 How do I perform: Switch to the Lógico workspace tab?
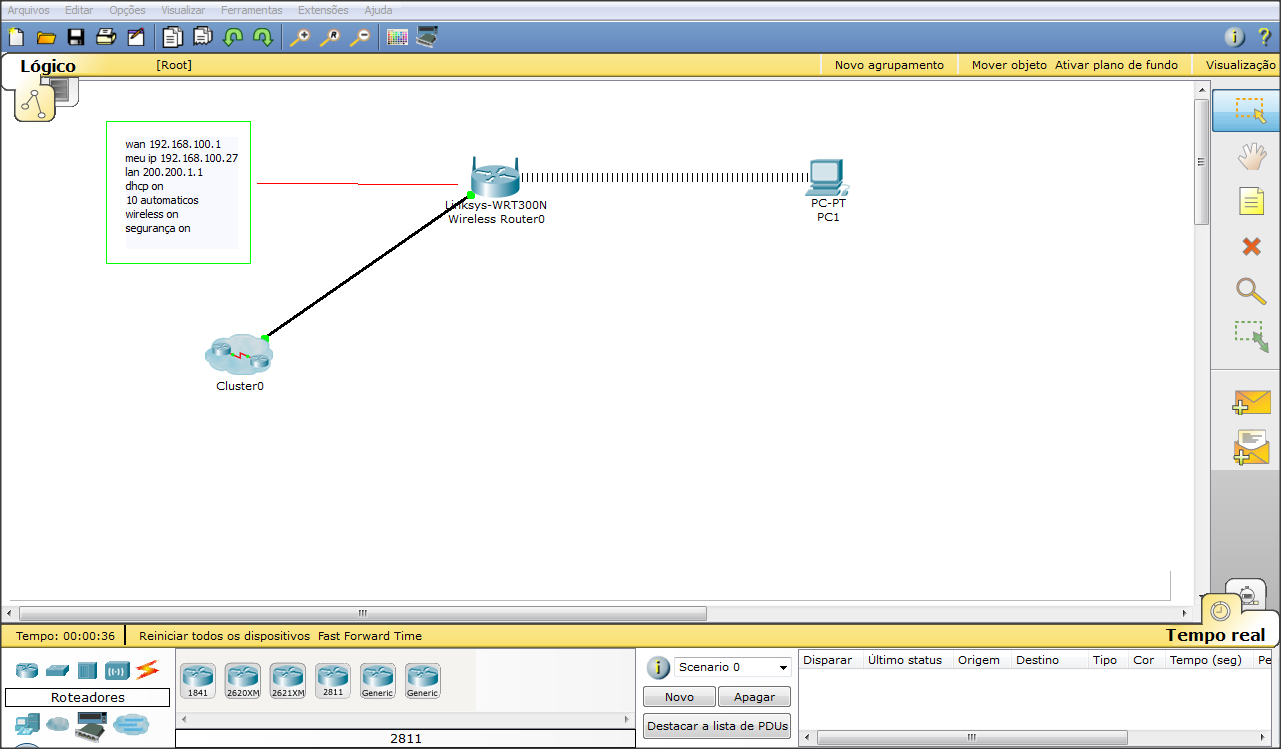pyautogui.click(x=48, y=66)
